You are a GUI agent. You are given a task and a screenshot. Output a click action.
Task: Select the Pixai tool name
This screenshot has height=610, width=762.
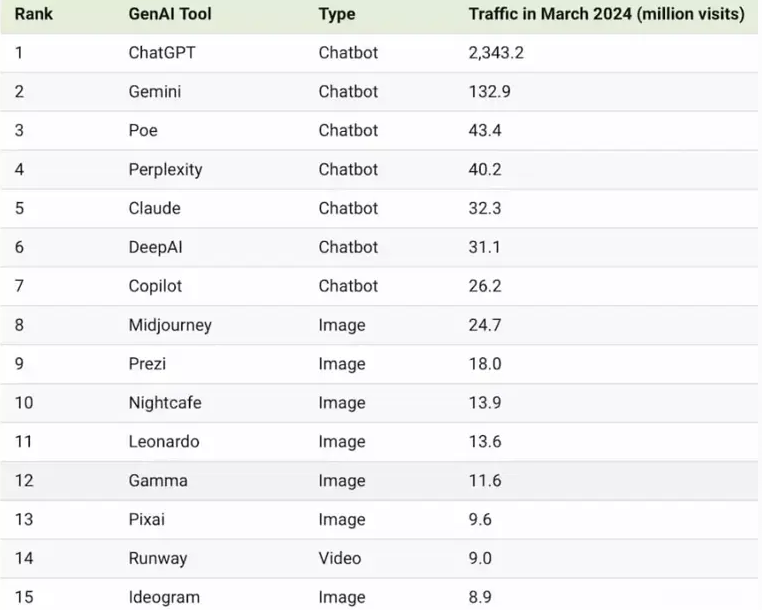(x=149, y=520)
